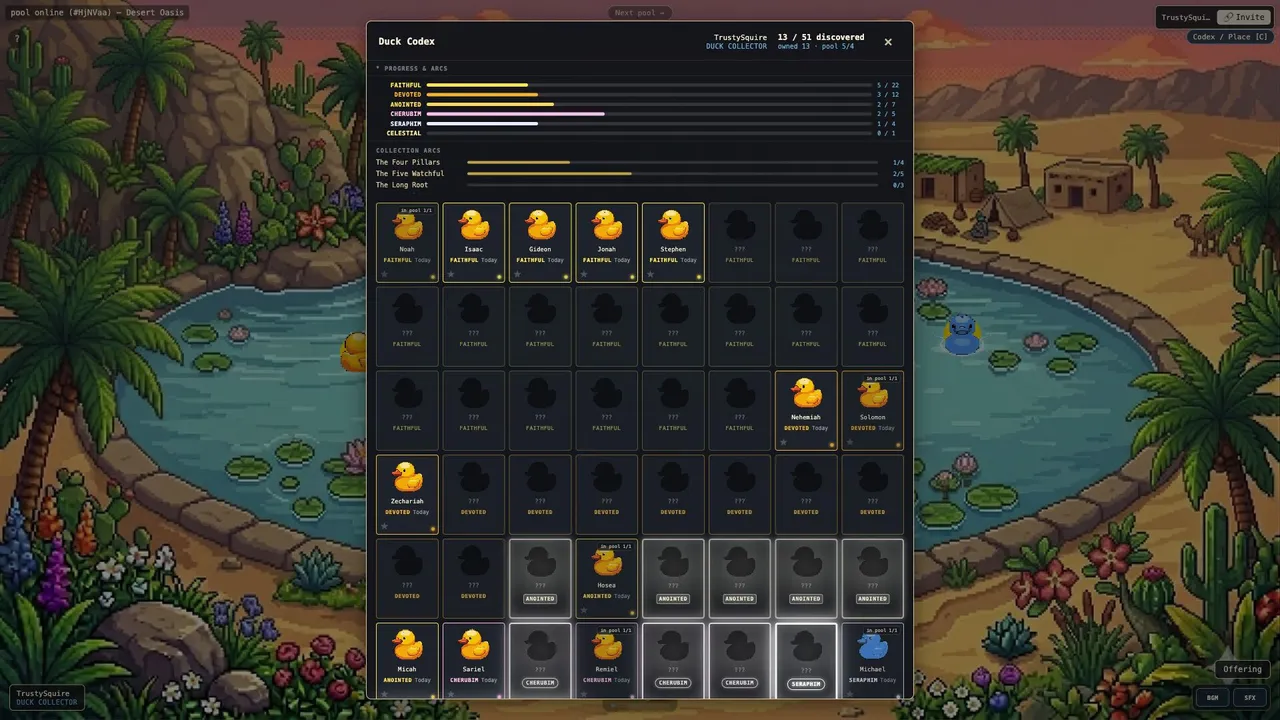Click the Invite button
1280x720 pixels.
[x=1244, y=17]
